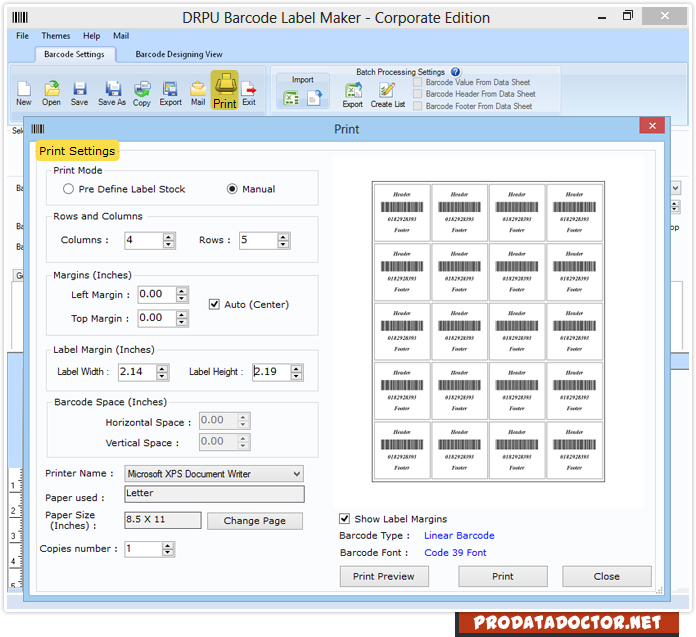
Task: Open the Help menu
Action: [x=91, y=36]
